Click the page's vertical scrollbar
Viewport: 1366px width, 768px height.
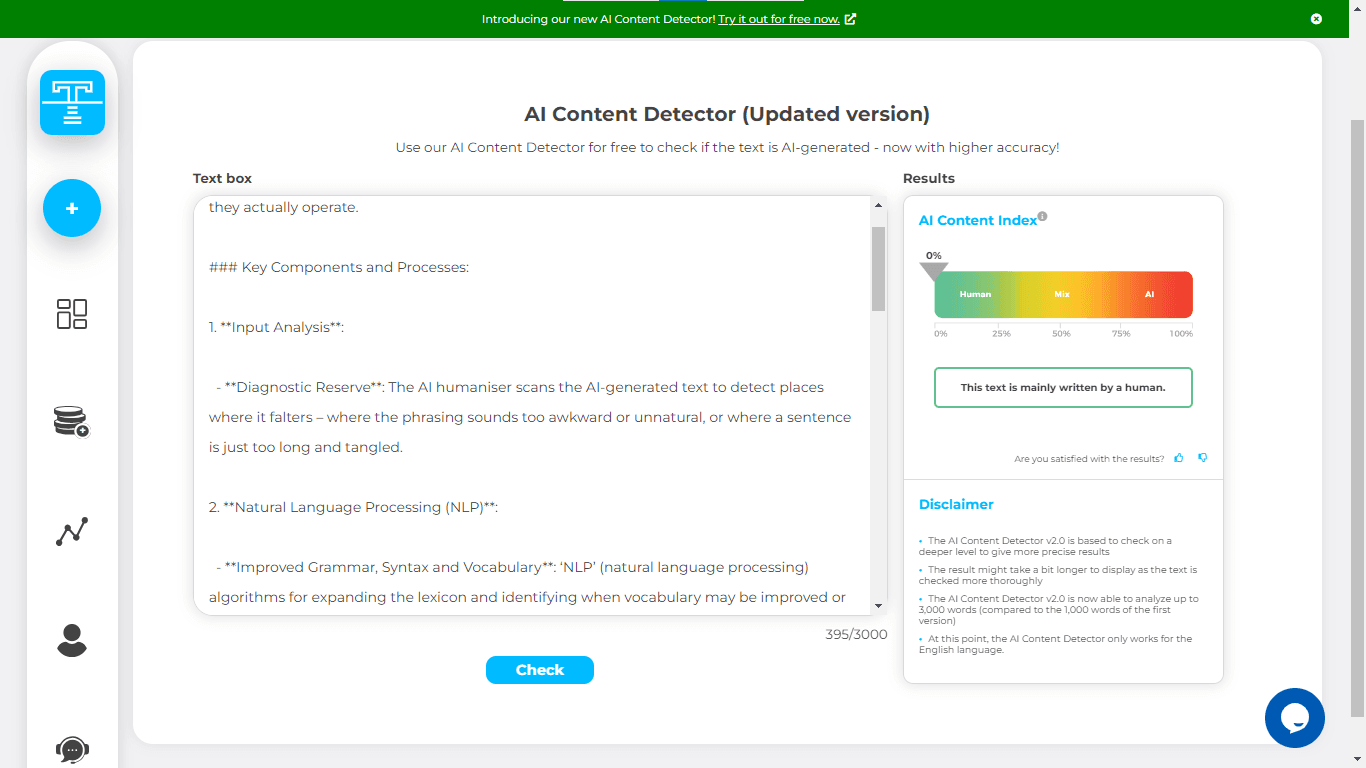(x=1357, y=400)
